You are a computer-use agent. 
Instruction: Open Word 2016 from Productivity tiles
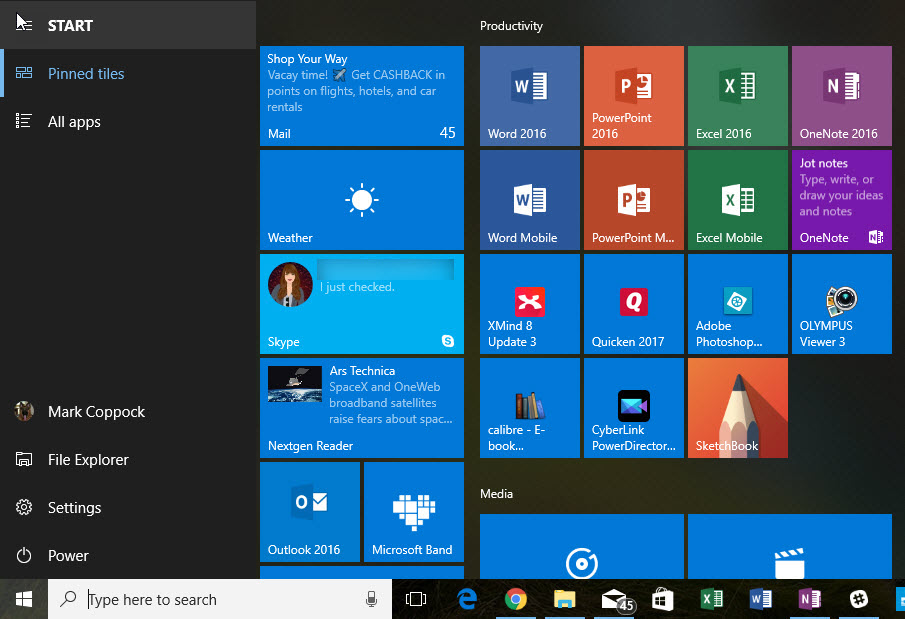(x=529, y=95)
